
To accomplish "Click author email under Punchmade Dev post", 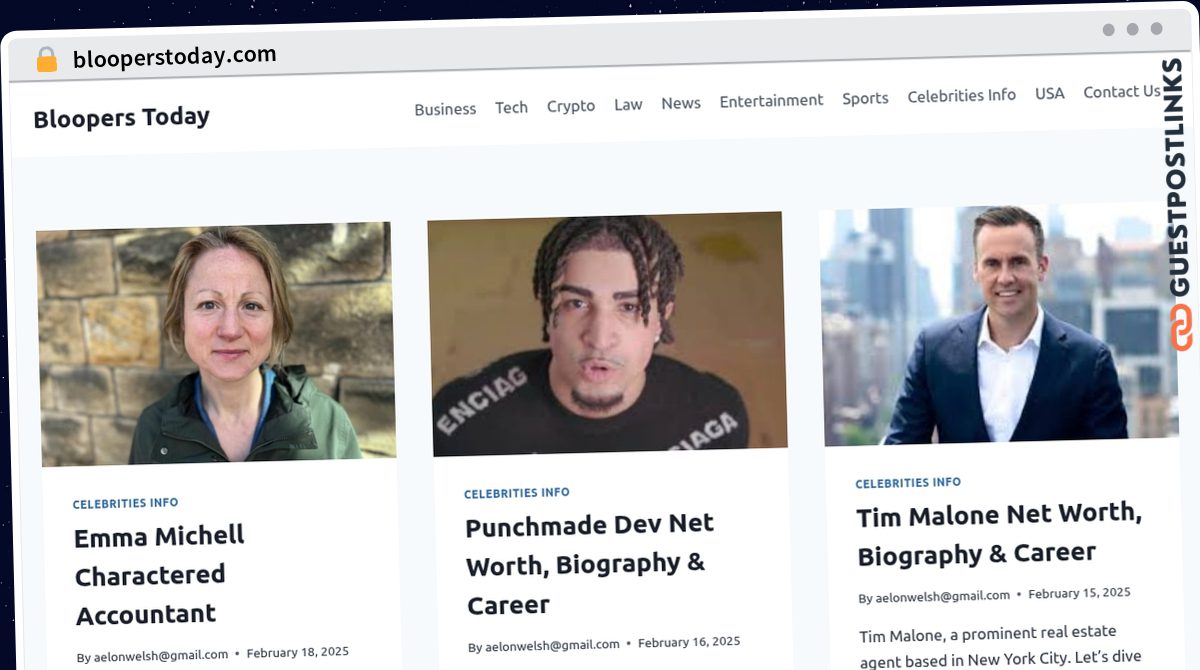I will tap(552, 645).
